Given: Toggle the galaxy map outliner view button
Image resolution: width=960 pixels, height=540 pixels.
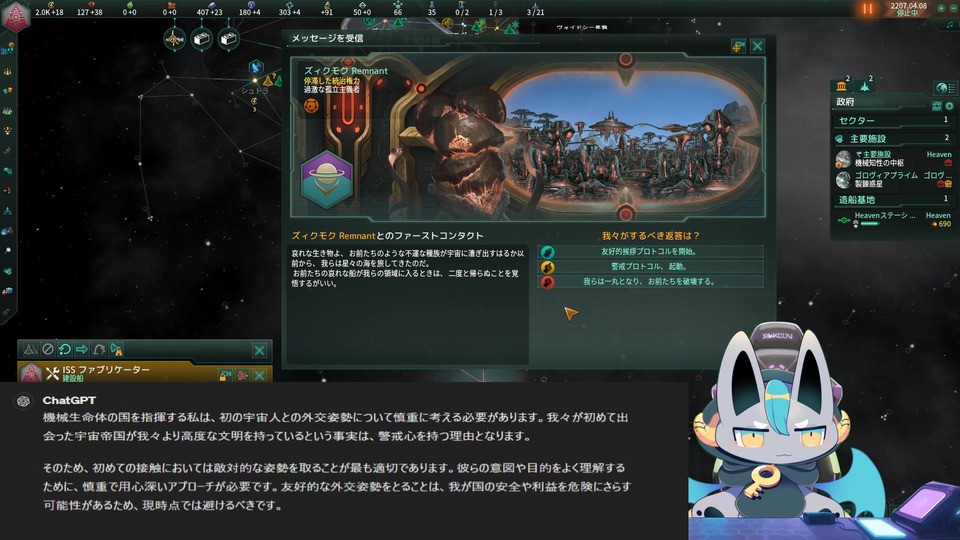Looking at the screenshot, I should click(942, 88).
